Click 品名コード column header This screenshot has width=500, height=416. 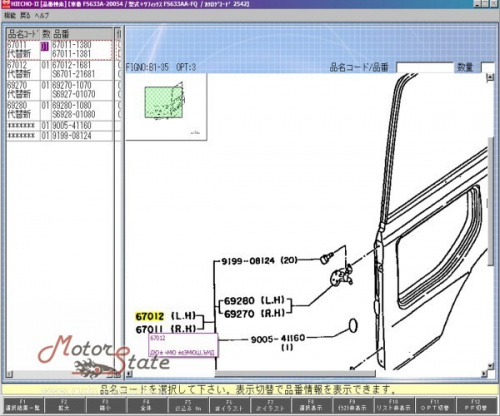point(23,34)
